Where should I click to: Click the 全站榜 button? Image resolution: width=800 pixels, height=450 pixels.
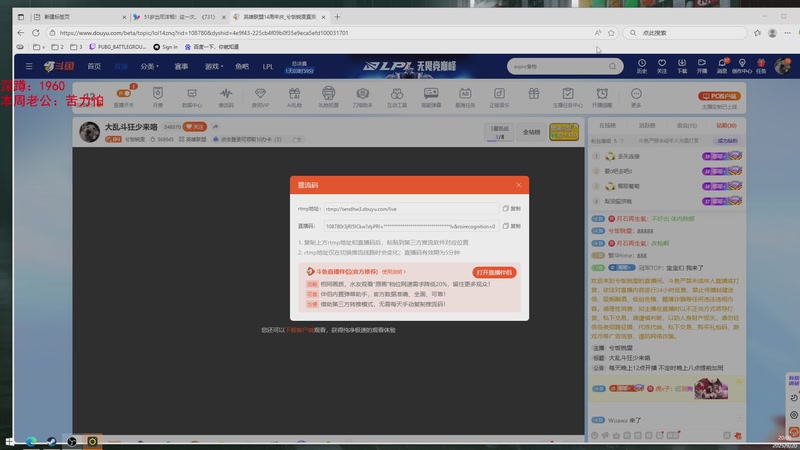(x=531, y=132)
